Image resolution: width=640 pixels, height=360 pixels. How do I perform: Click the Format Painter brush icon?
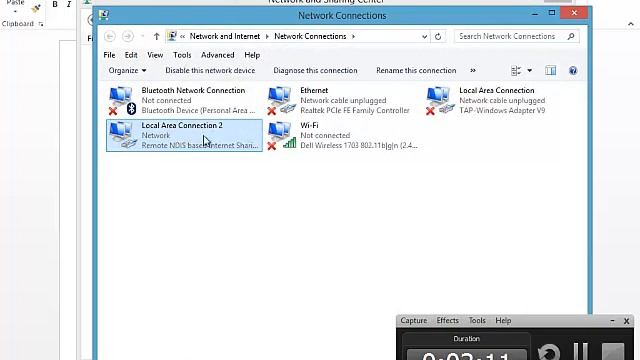pos(36,8)
